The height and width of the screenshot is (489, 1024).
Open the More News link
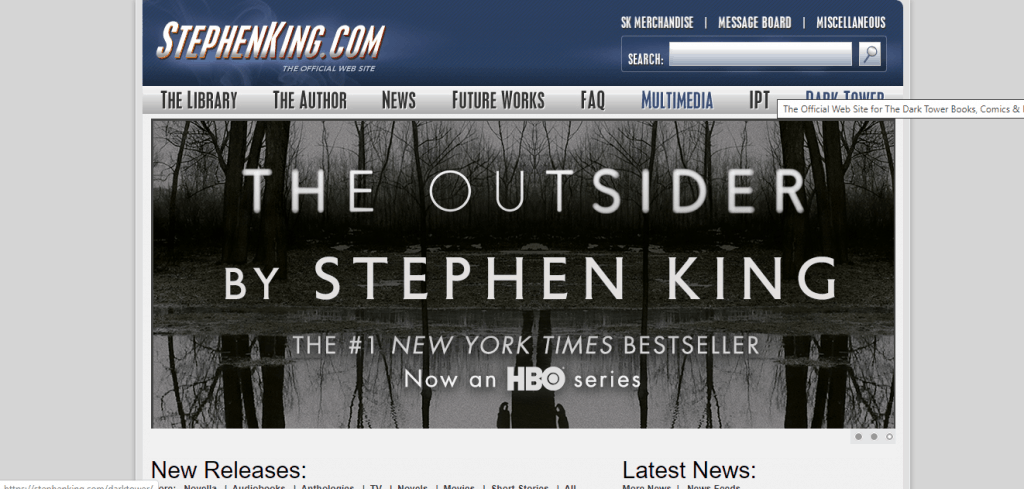coord(647,486)
